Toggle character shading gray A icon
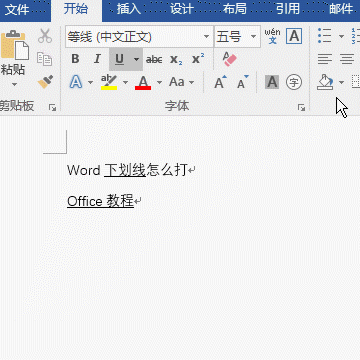This screenshot has height=360, width=360. point(272,82)
